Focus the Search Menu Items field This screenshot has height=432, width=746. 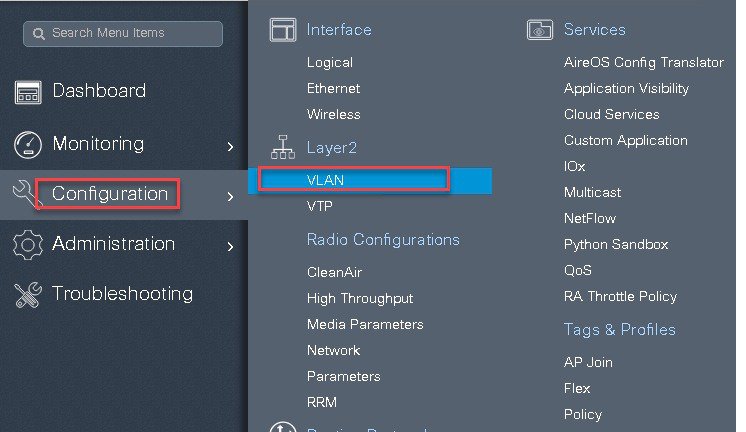(x=123, y=33)
